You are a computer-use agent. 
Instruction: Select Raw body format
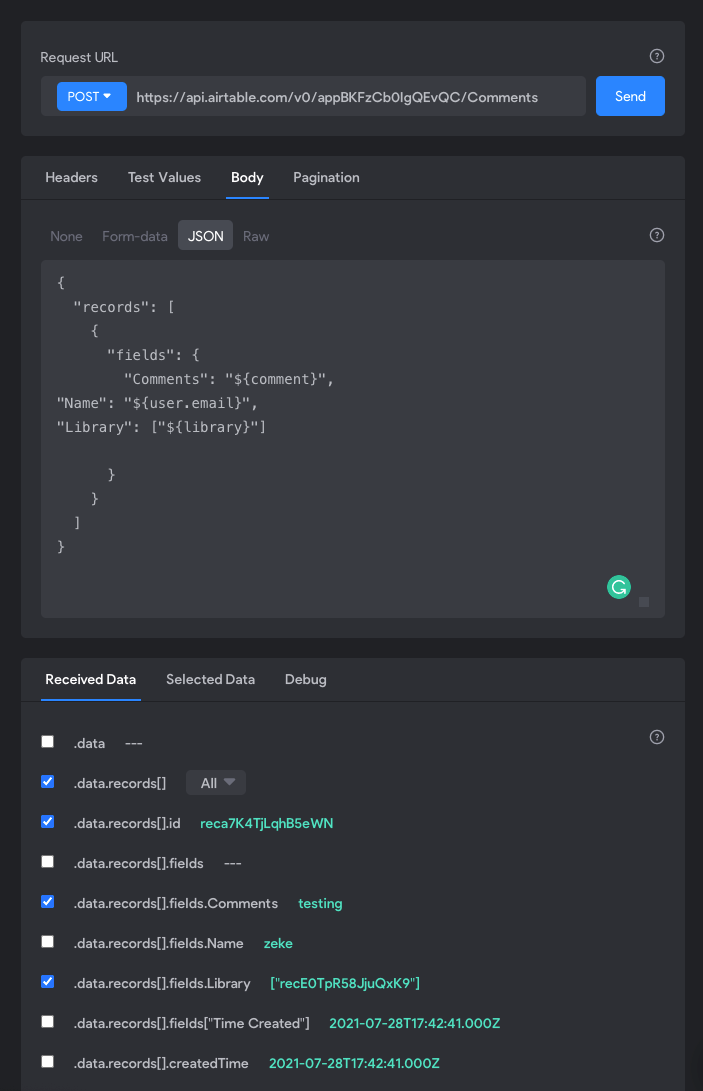pos(256,236)
